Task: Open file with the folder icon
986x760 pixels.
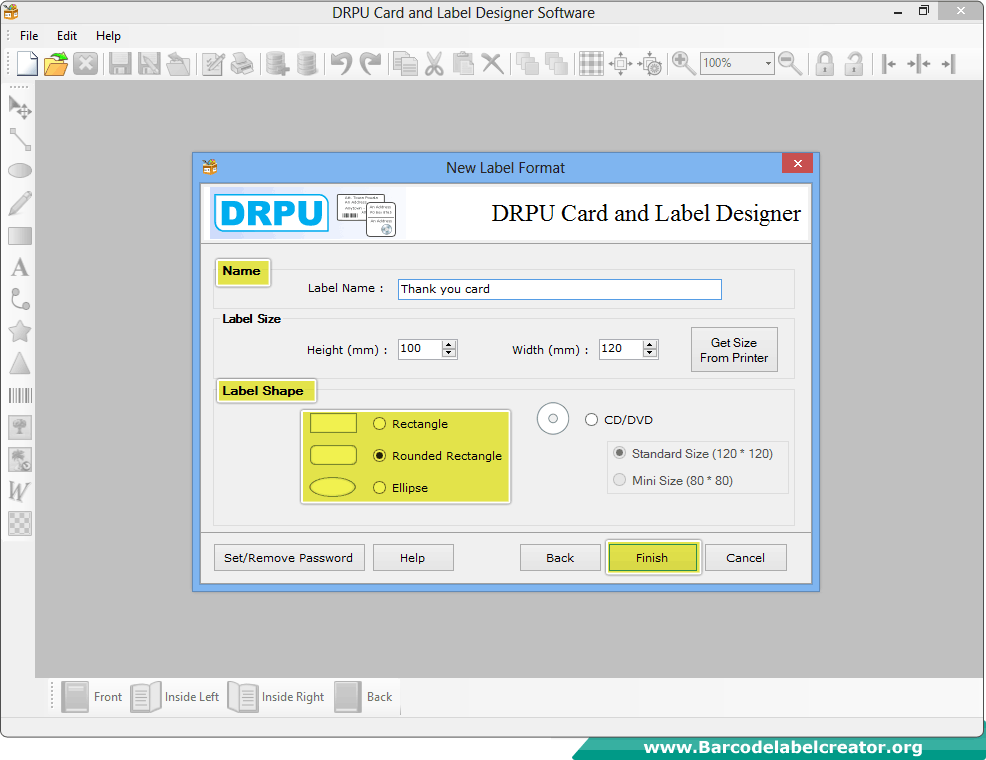Action: tap(56, 63)
